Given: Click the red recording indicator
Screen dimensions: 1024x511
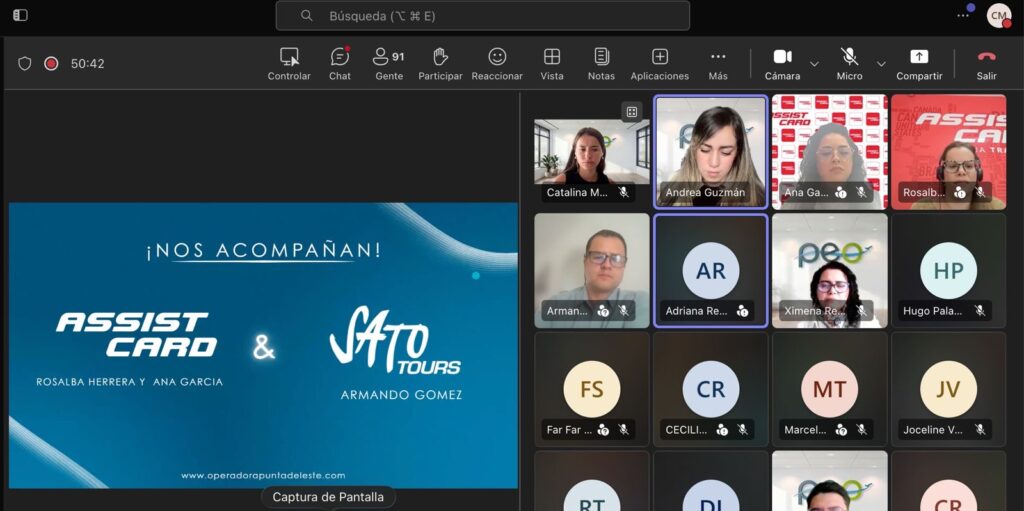Looking at the screenshot, I should click(x=51, y=63).
